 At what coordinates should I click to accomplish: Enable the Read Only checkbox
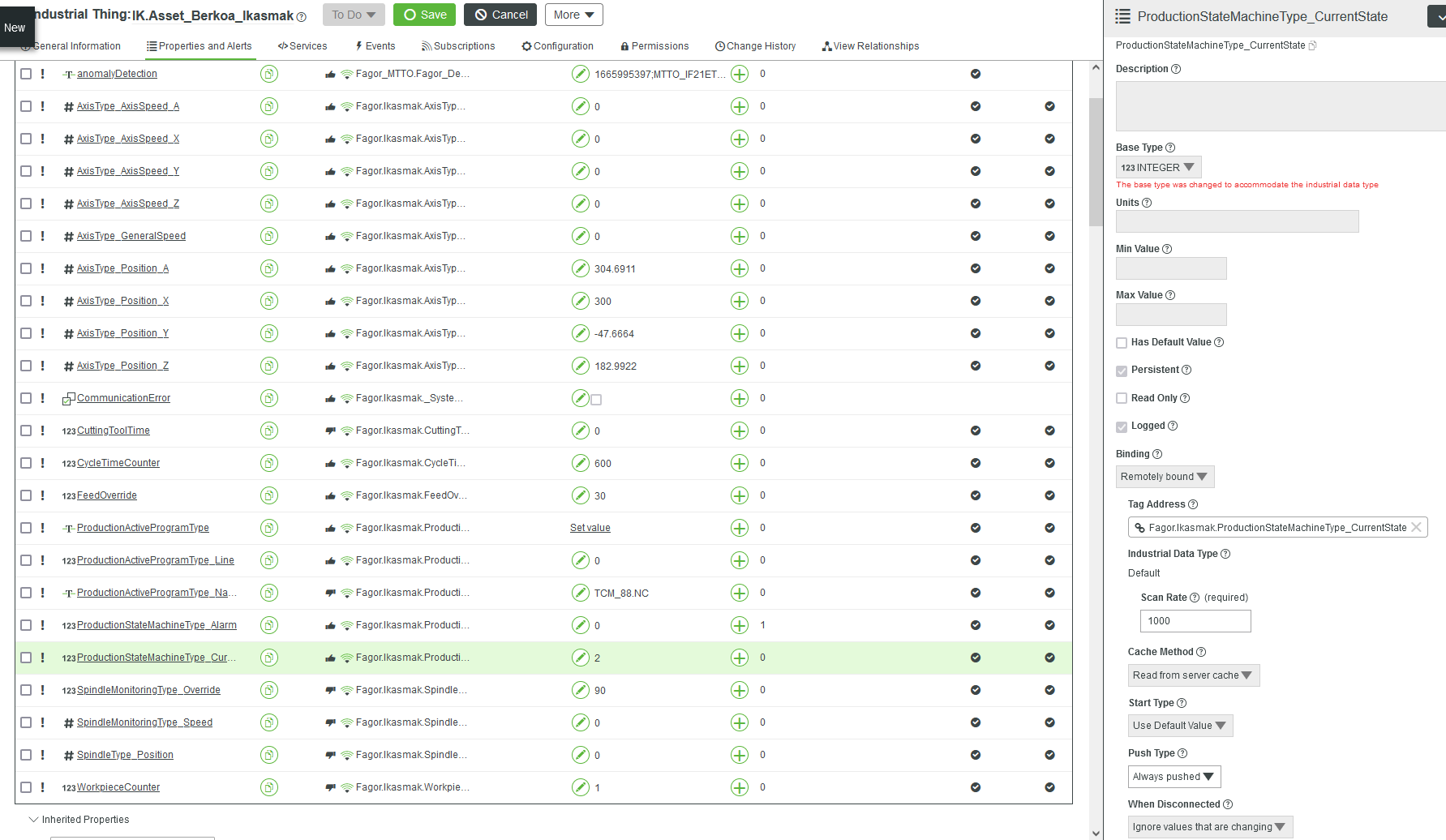click(1122, 398)
